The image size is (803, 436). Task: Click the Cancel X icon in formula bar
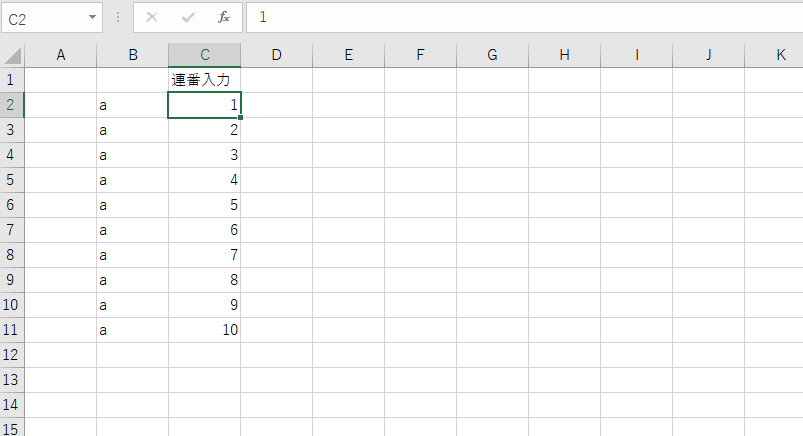point(152,18)
